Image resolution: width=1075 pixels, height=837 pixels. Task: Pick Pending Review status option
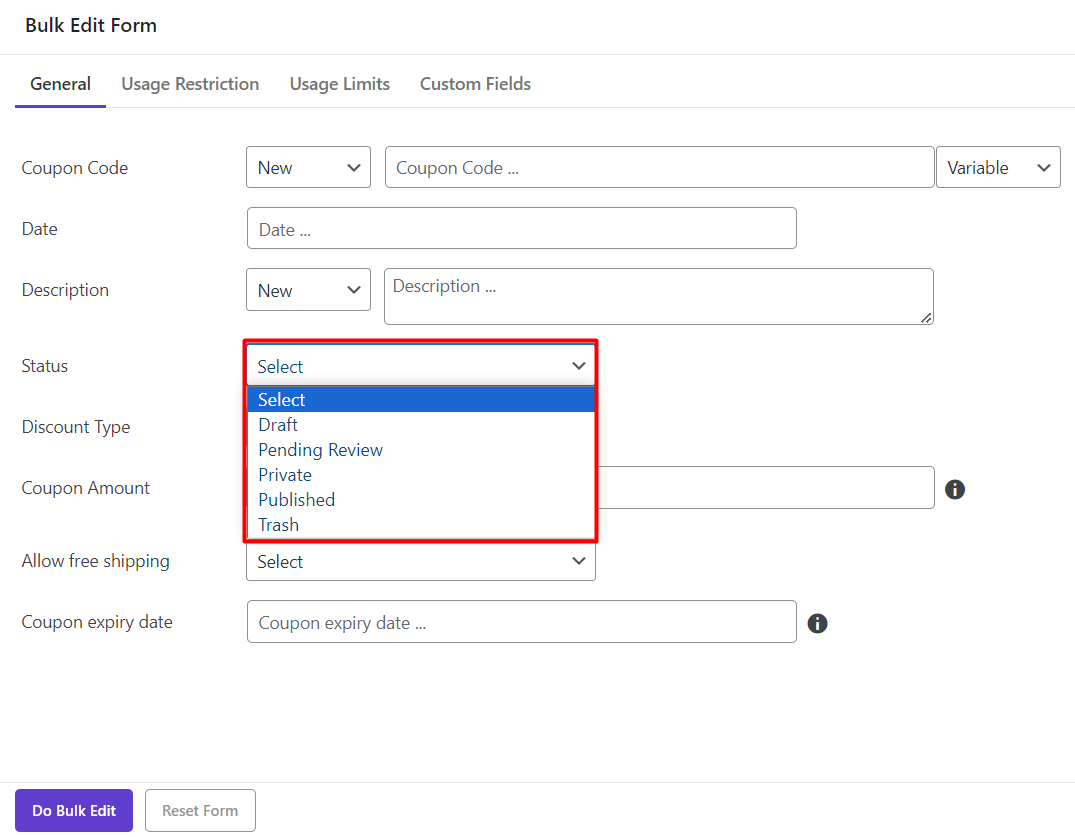(x=320, y=450)
